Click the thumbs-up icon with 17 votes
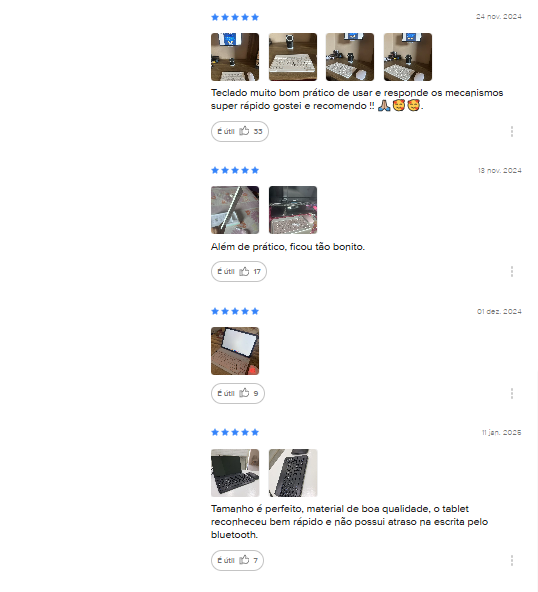 click(244, 271)
